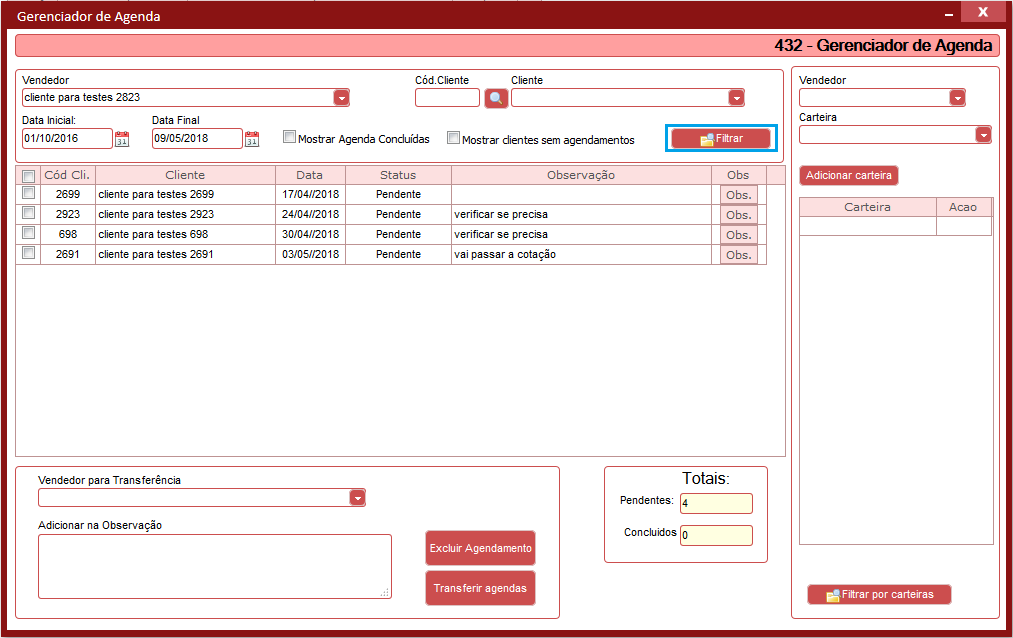Image resolution: width=1013 pixels, height=638 pixels.
Task: Click the client search magnifier icon
Action: coord(496,98)
